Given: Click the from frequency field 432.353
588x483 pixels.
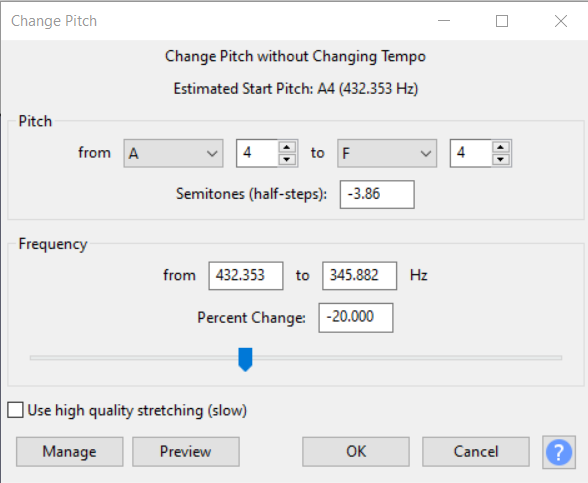Looking at the screenshot, I should [x=246, y=276].
